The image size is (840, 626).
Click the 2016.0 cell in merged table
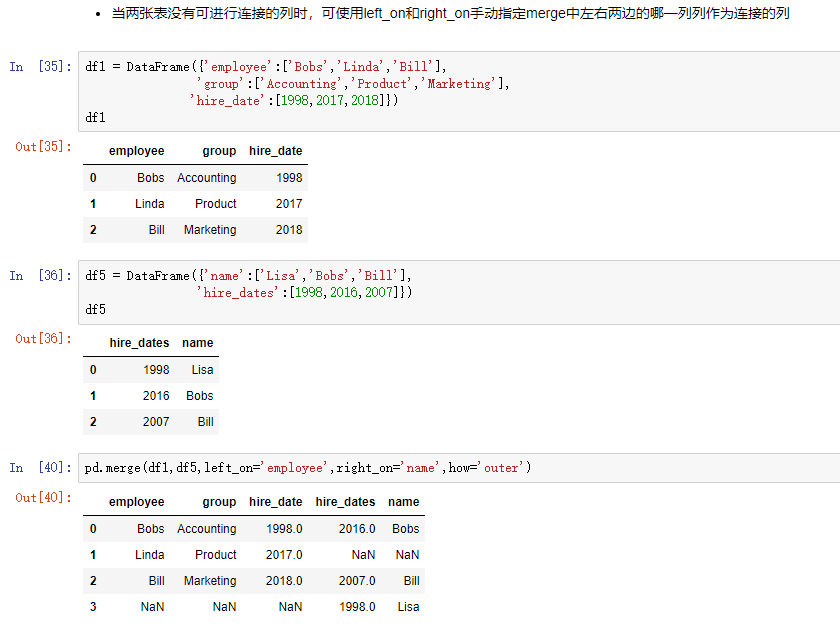pos(357,529)
